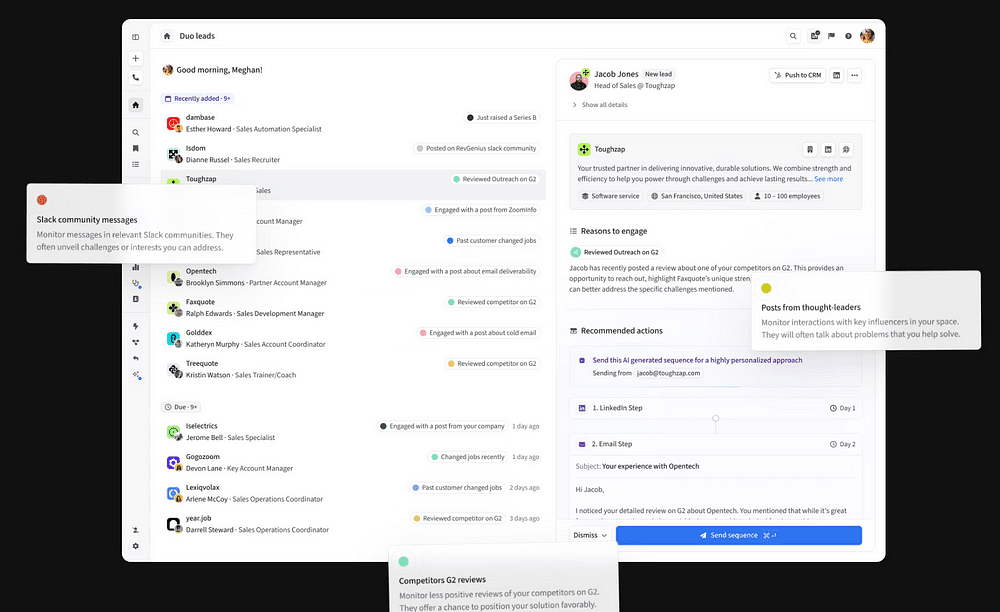Click the lightning bolt sidebar icon
Image resolution: width=1000 pixels, height=612 pixels.
click(135, 326)
